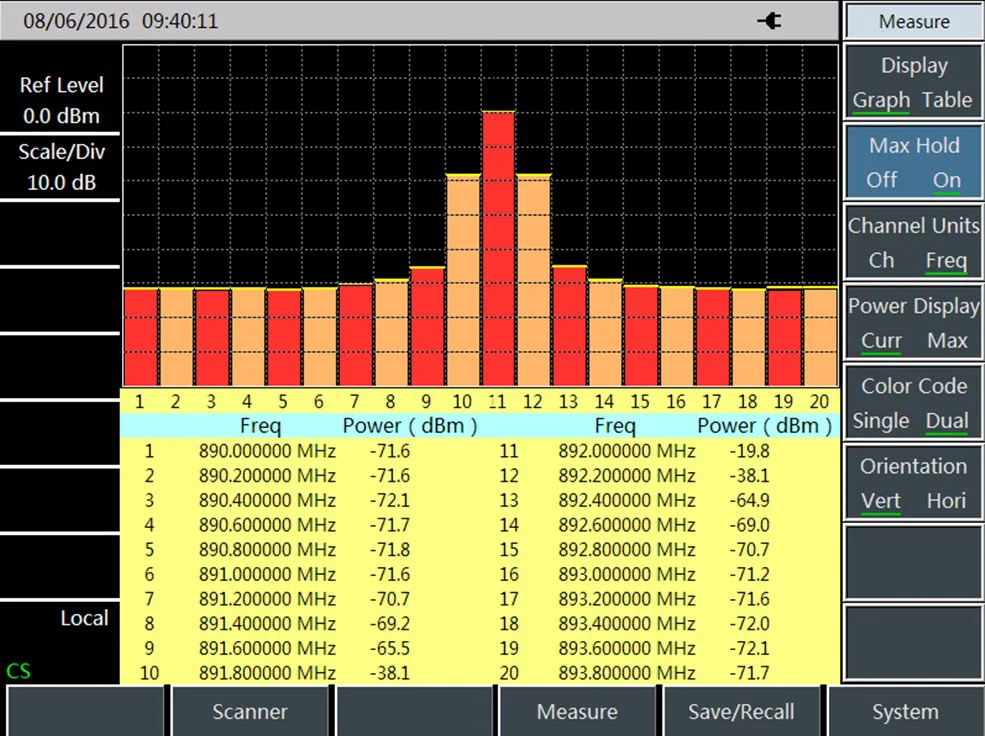The height and width of the screenshot is (736, 985).
Task: Turn Max Hold Off
Action: 881,180
